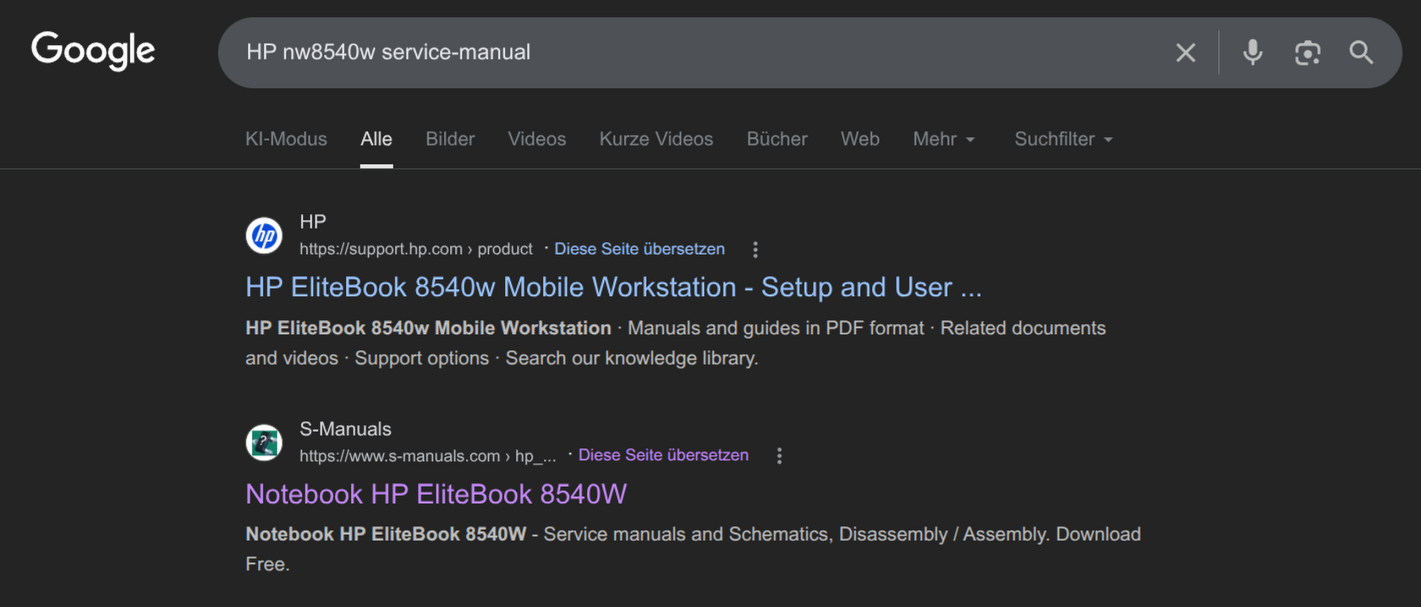Open HP EliteBook 8540w Mobile Workstation result
The width and height of the screenshot is (1421, 607).
[613, 287]
